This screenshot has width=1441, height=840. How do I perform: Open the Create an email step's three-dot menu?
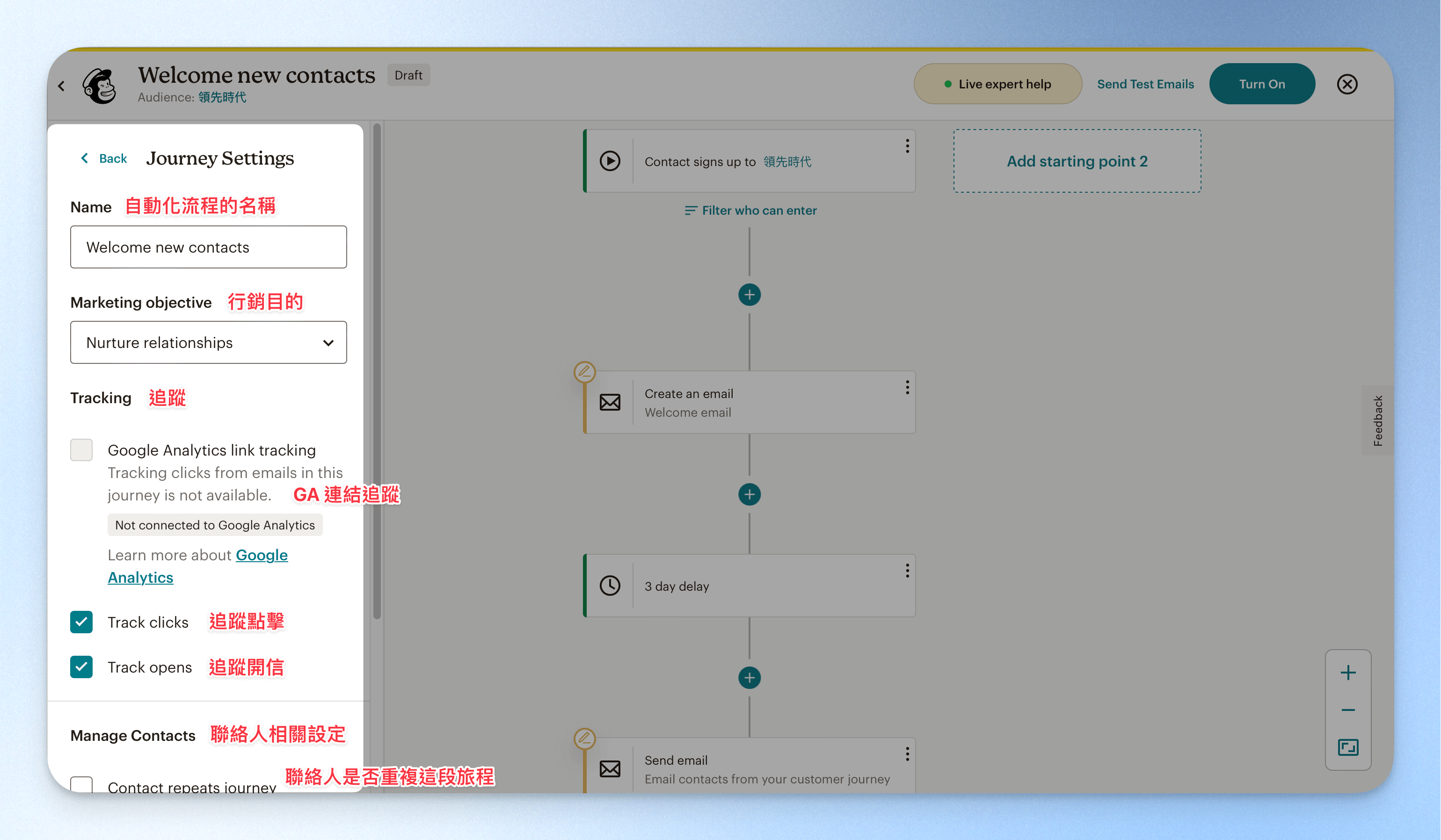point(907,388)
